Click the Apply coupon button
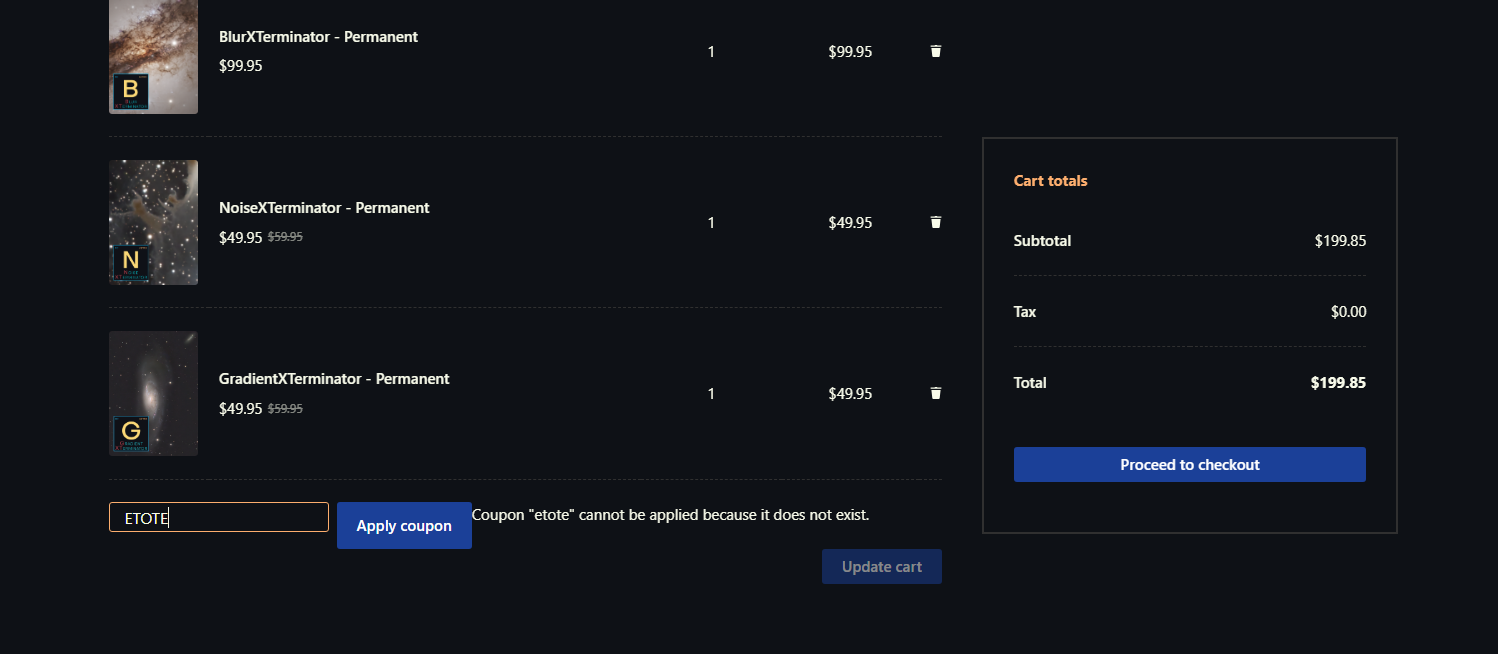Viewport: 1498px width, 654px height. click(404, 525)
